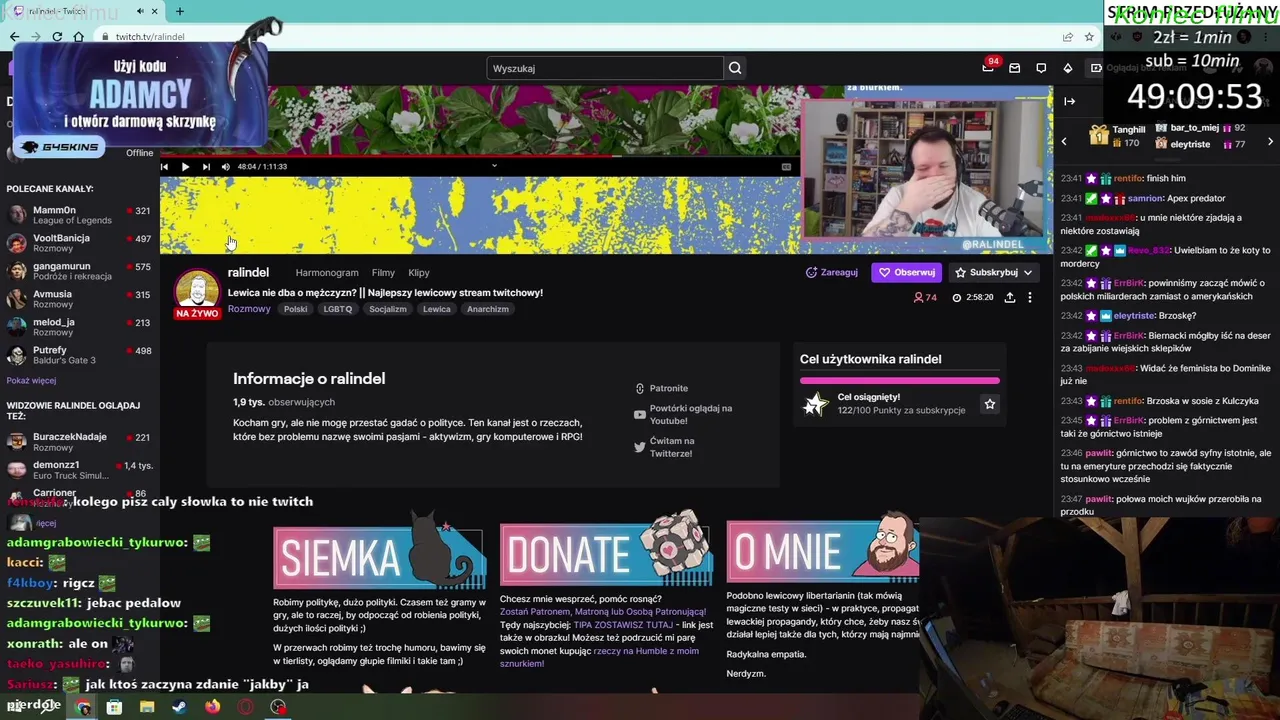This screenshot has height=720, width=1280.
Task: Select the LGBTQ tag
Action: (338, 309)
